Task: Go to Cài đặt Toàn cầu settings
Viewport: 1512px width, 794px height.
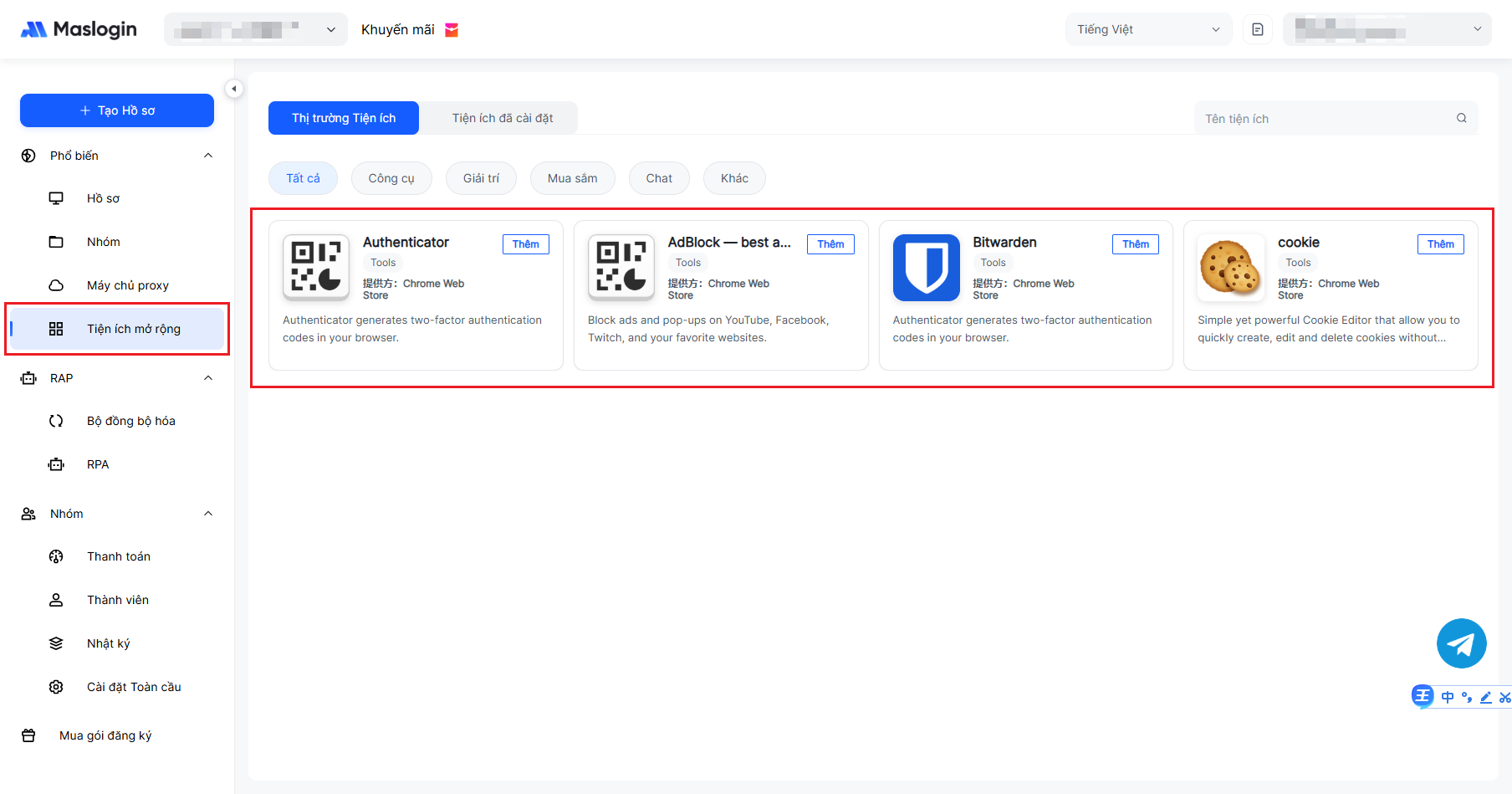Action: tap(133, 687)
